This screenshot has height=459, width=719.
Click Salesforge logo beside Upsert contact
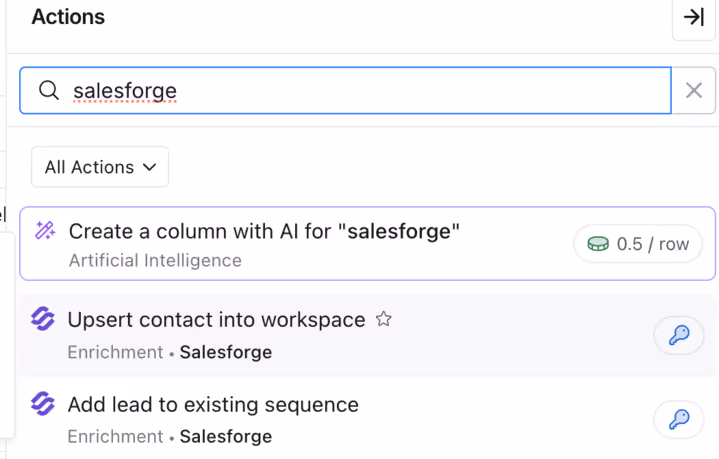coord(42,320)
